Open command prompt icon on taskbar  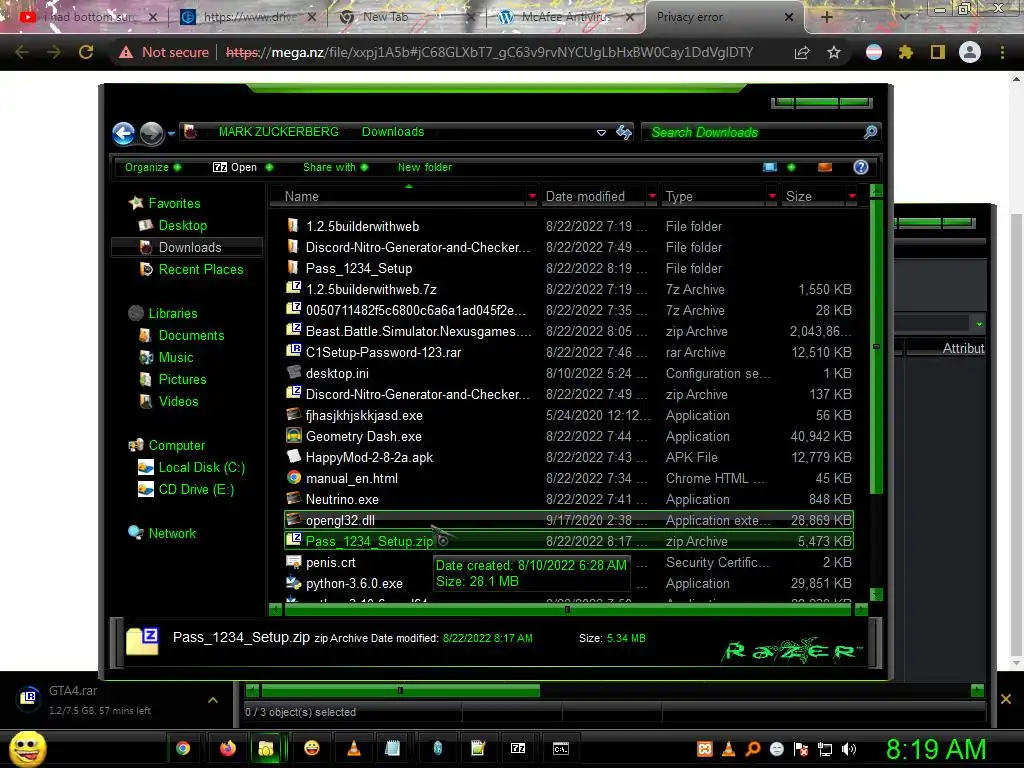(x=560, y=748)
